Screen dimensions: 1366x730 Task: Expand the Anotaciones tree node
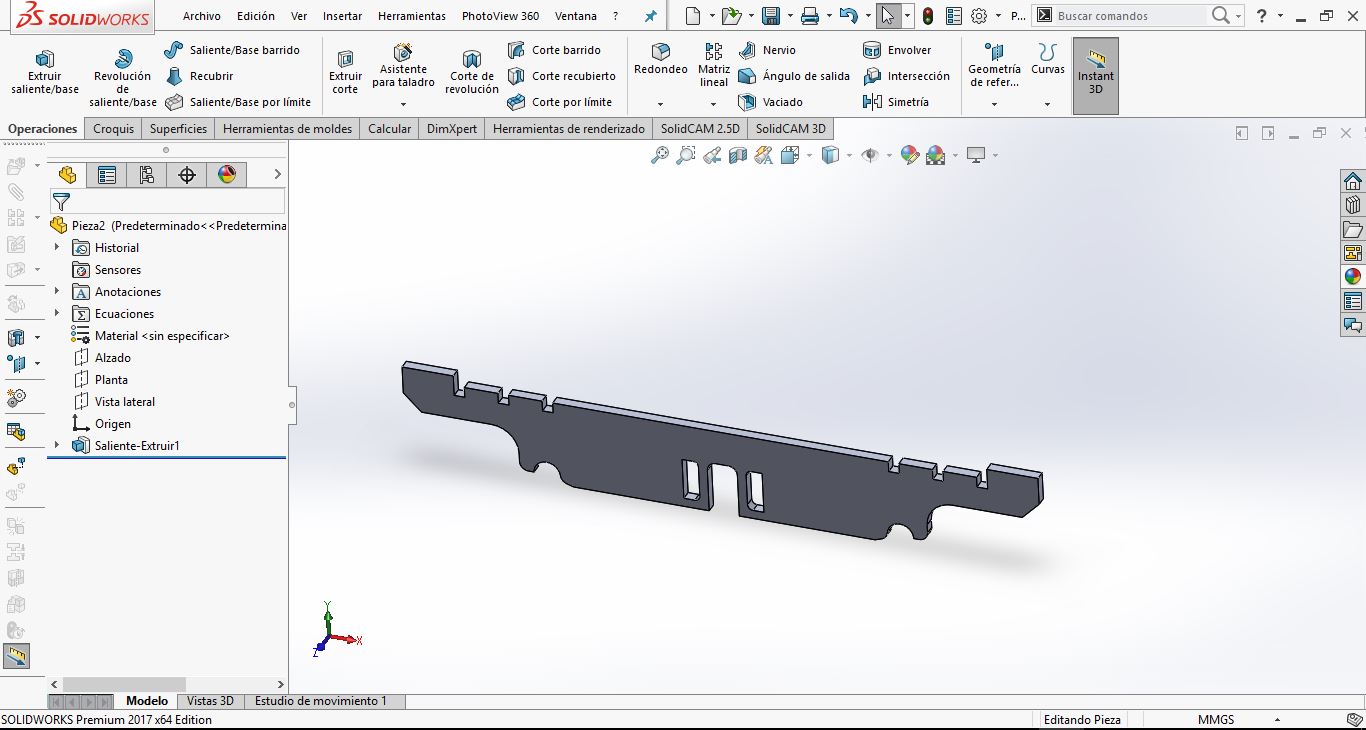(x=57, y=291)
